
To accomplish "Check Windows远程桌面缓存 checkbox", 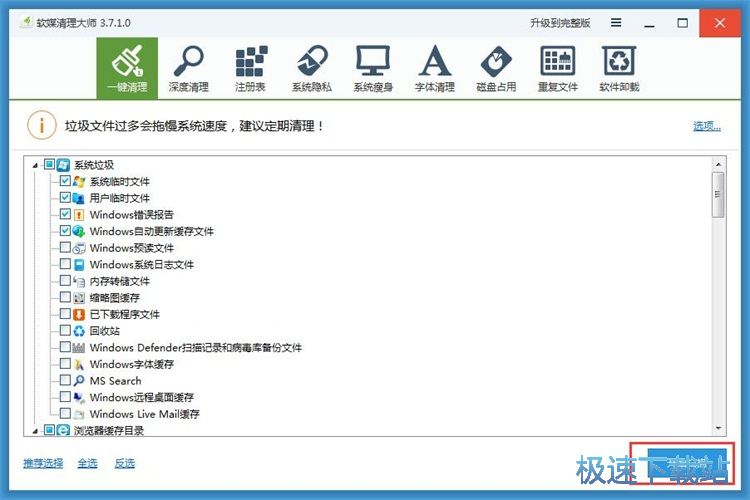I will click(65, 397).
